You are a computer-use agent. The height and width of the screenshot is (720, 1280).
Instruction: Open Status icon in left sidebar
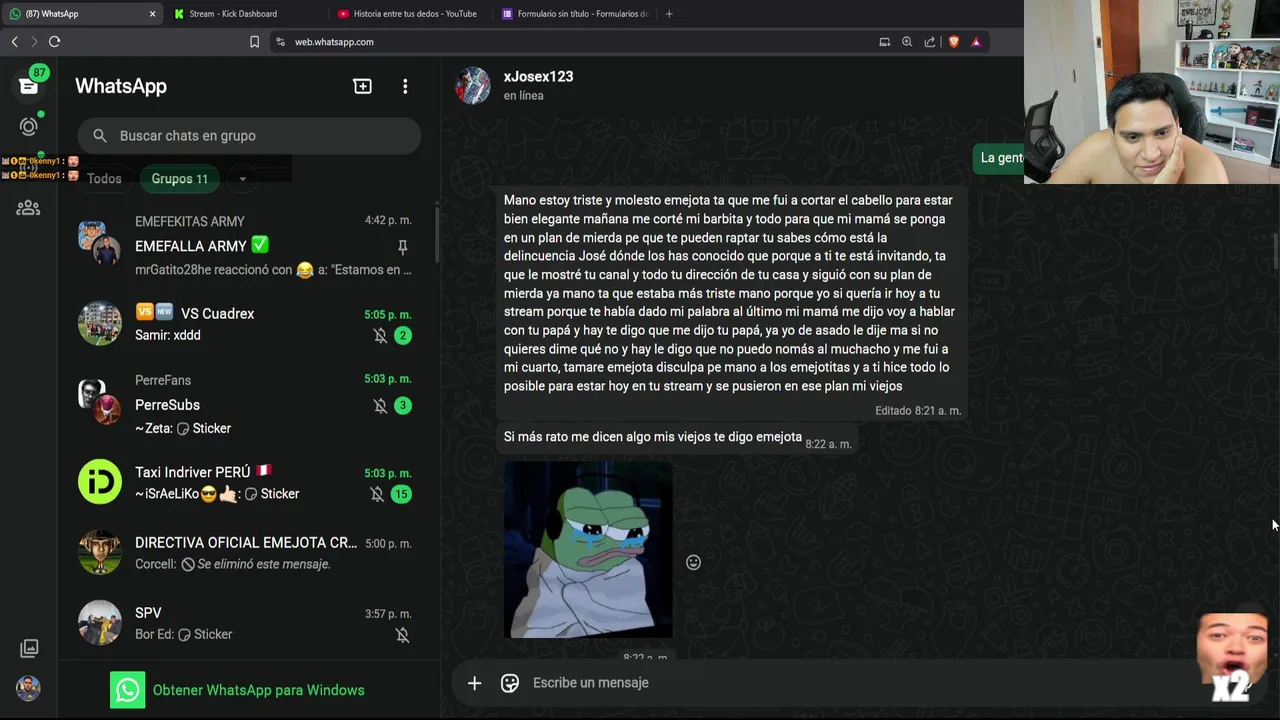pos(28,127)
